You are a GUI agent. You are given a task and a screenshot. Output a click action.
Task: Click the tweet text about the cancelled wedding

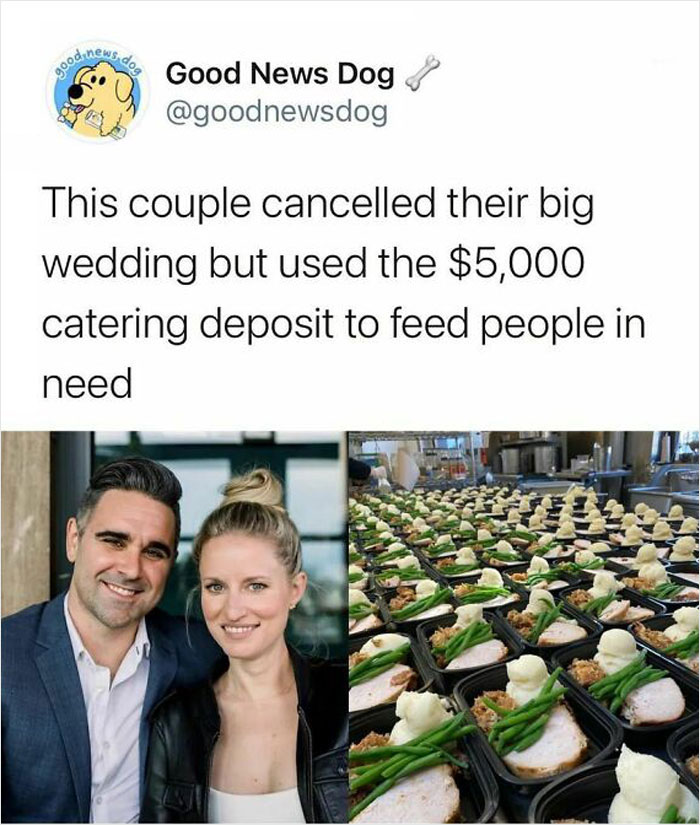[343, 294]
